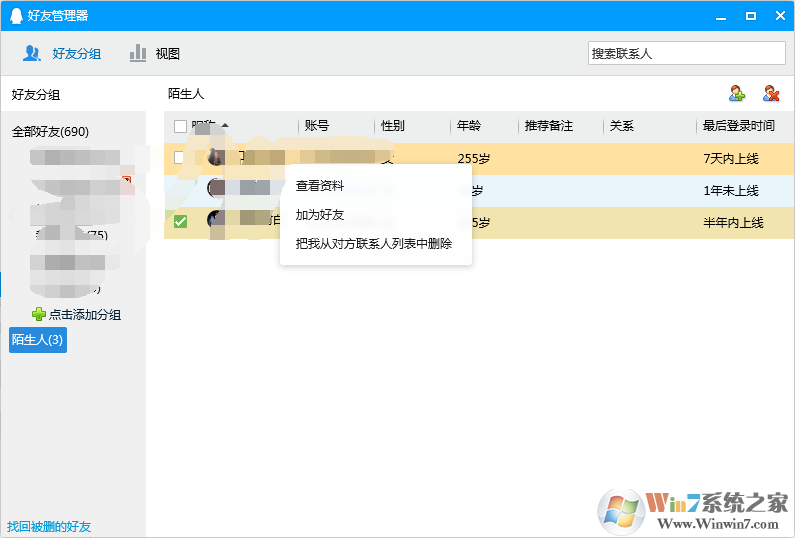Viewport: 795px width, 538px height.
Task: Click the green plus icon for adding group
Action: [39, 314]
